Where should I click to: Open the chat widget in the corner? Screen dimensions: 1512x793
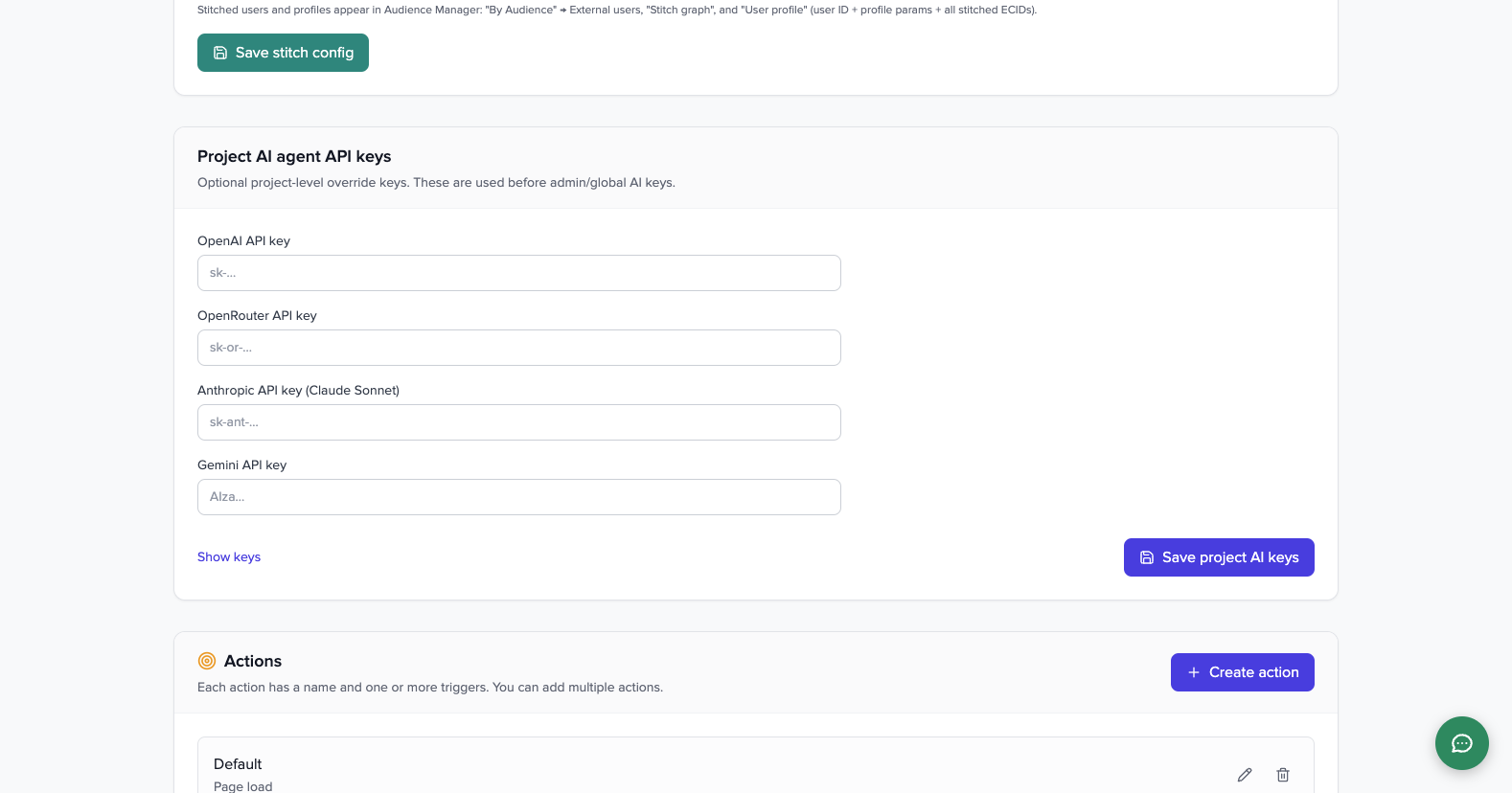[1461, 743]
